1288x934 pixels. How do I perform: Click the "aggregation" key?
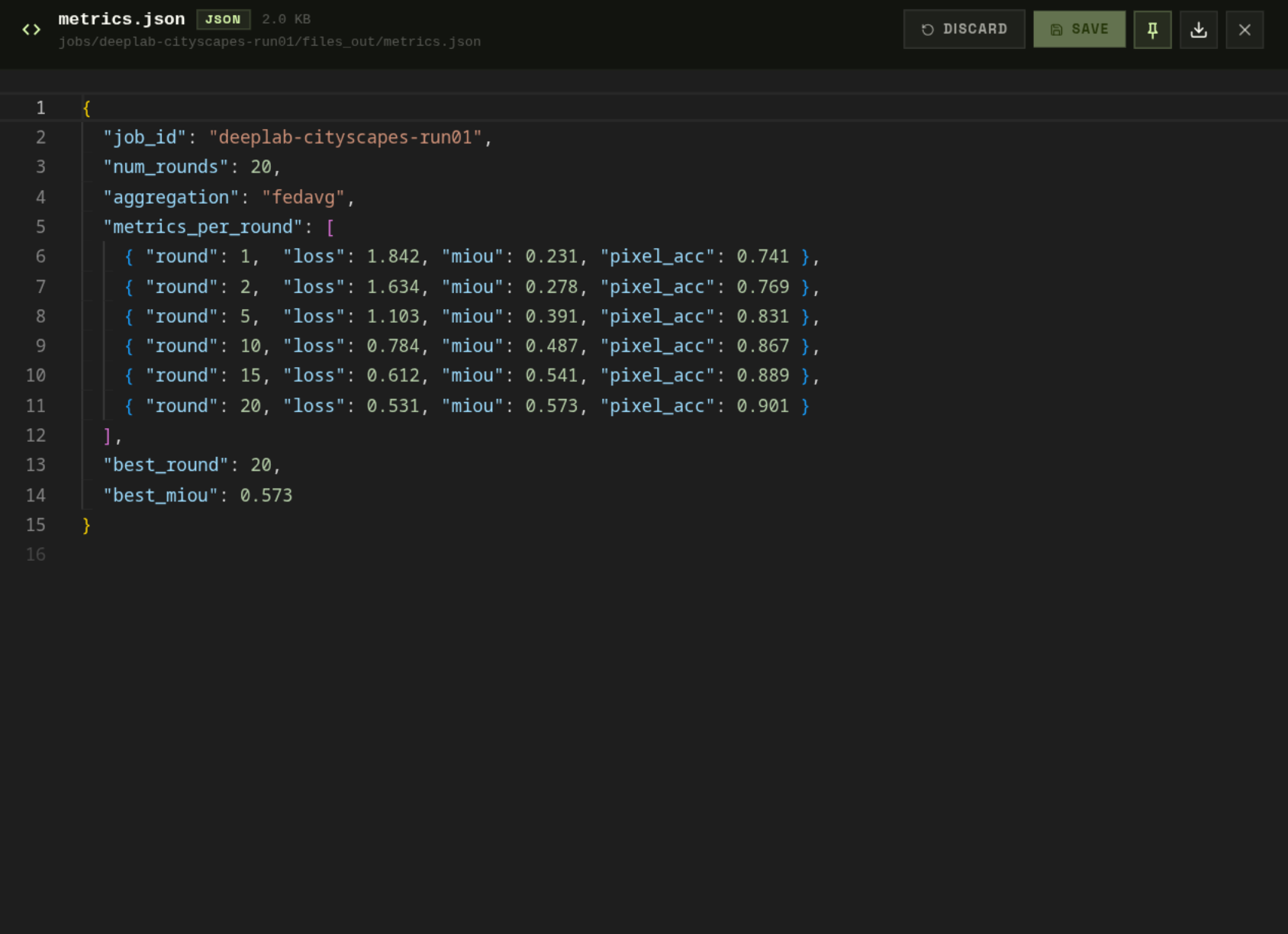[x=172, y=197]
